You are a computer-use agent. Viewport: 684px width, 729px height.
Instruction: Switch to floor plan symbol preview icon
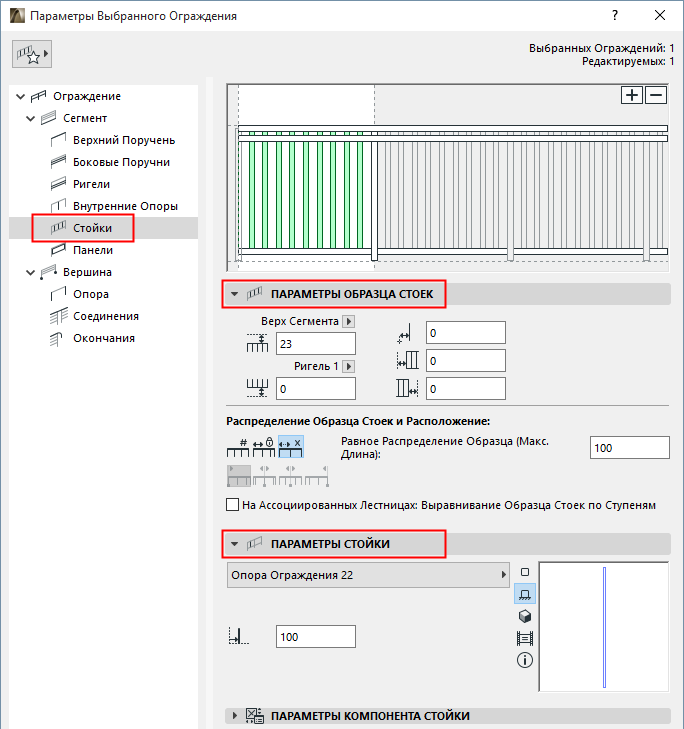(525, 572)
